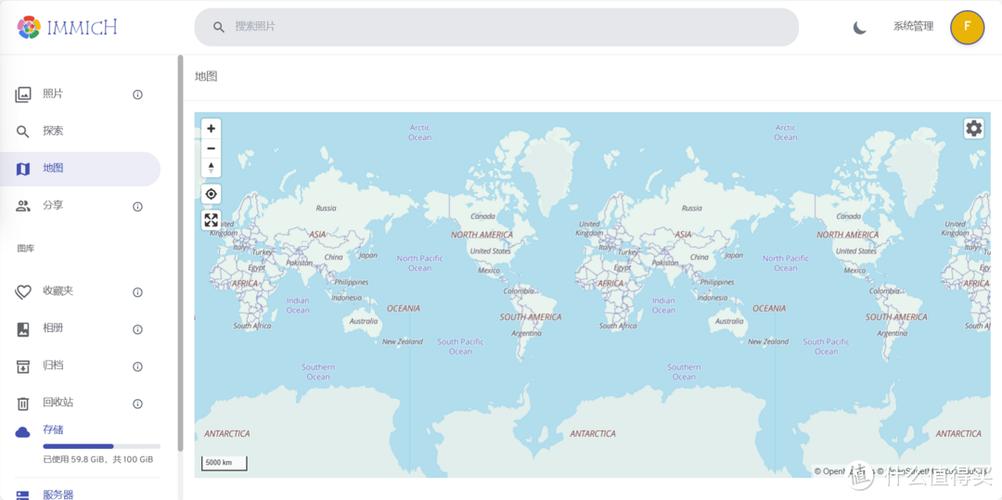The height and width of the screenshot is (500, 1002).
Task: Select 地图 sidebar item
Action: 80,169
